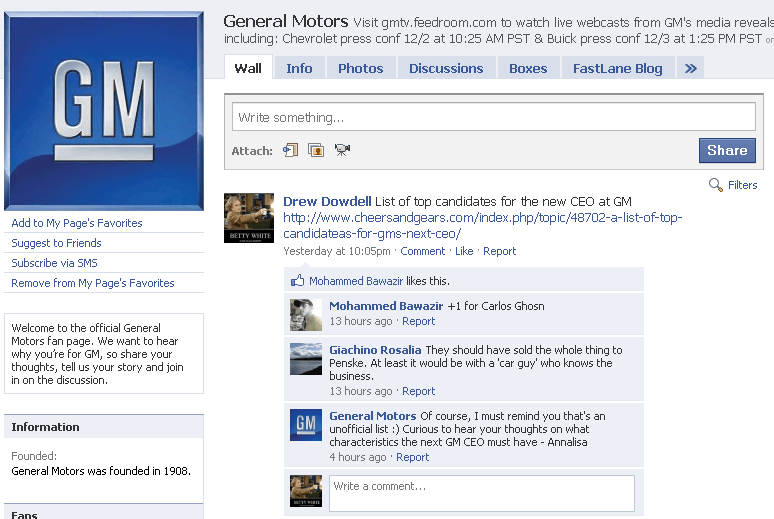Click the thumbs-up like icon
The image size is (774, 519).
(x=297, y=281)
